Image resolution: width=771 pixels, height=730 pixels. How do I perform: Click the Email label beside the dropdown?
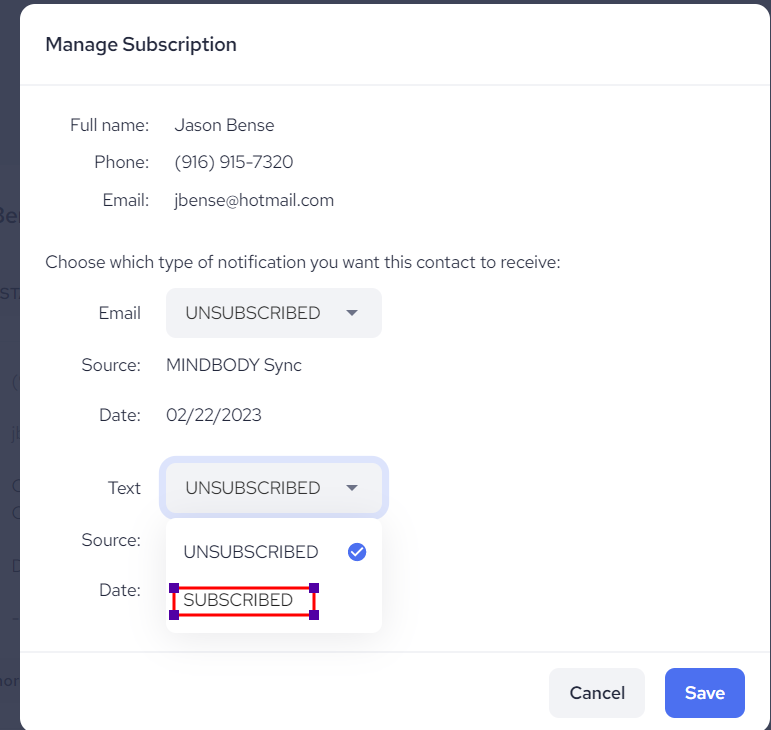[119, 313]
